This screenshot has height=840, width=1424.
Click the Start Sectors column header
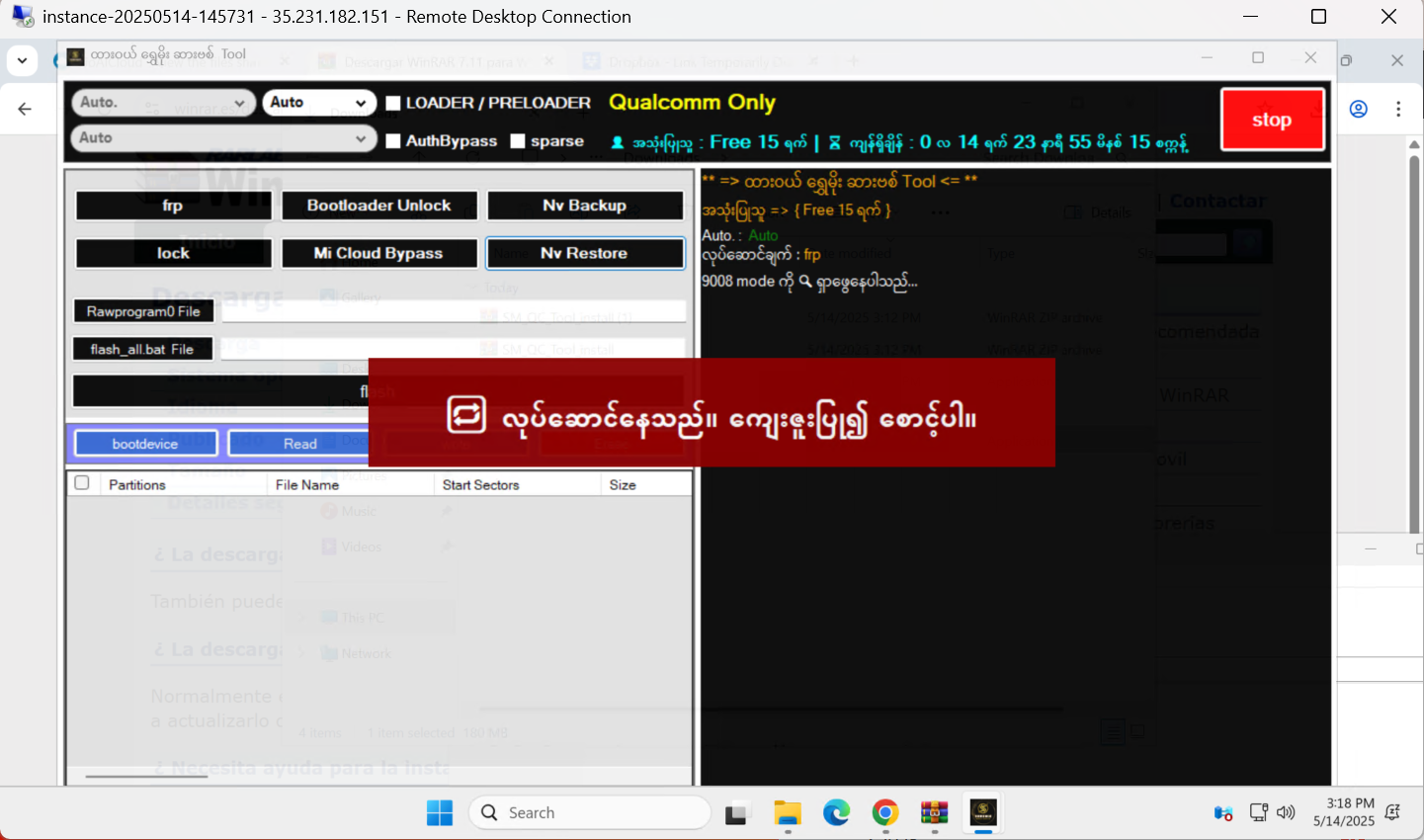tap(518, 484)
